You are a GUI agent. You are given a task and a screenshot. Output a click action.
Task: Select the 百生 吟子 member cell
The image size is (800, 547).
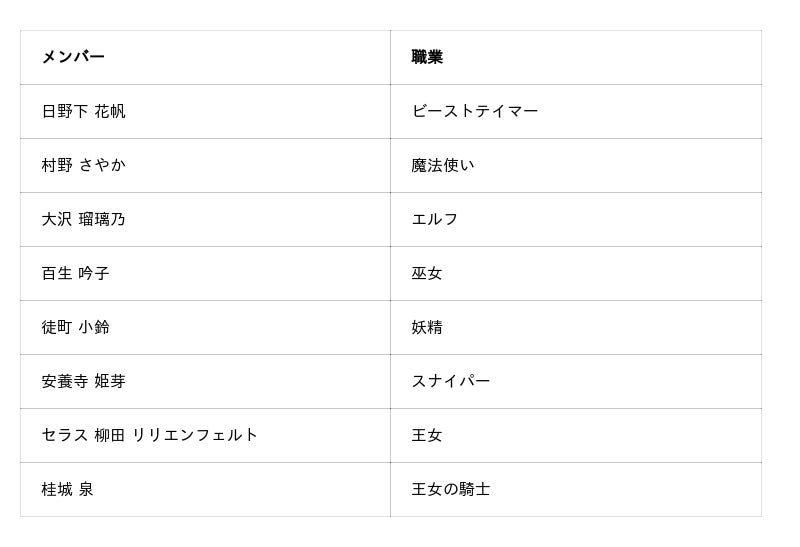(76, 273)
